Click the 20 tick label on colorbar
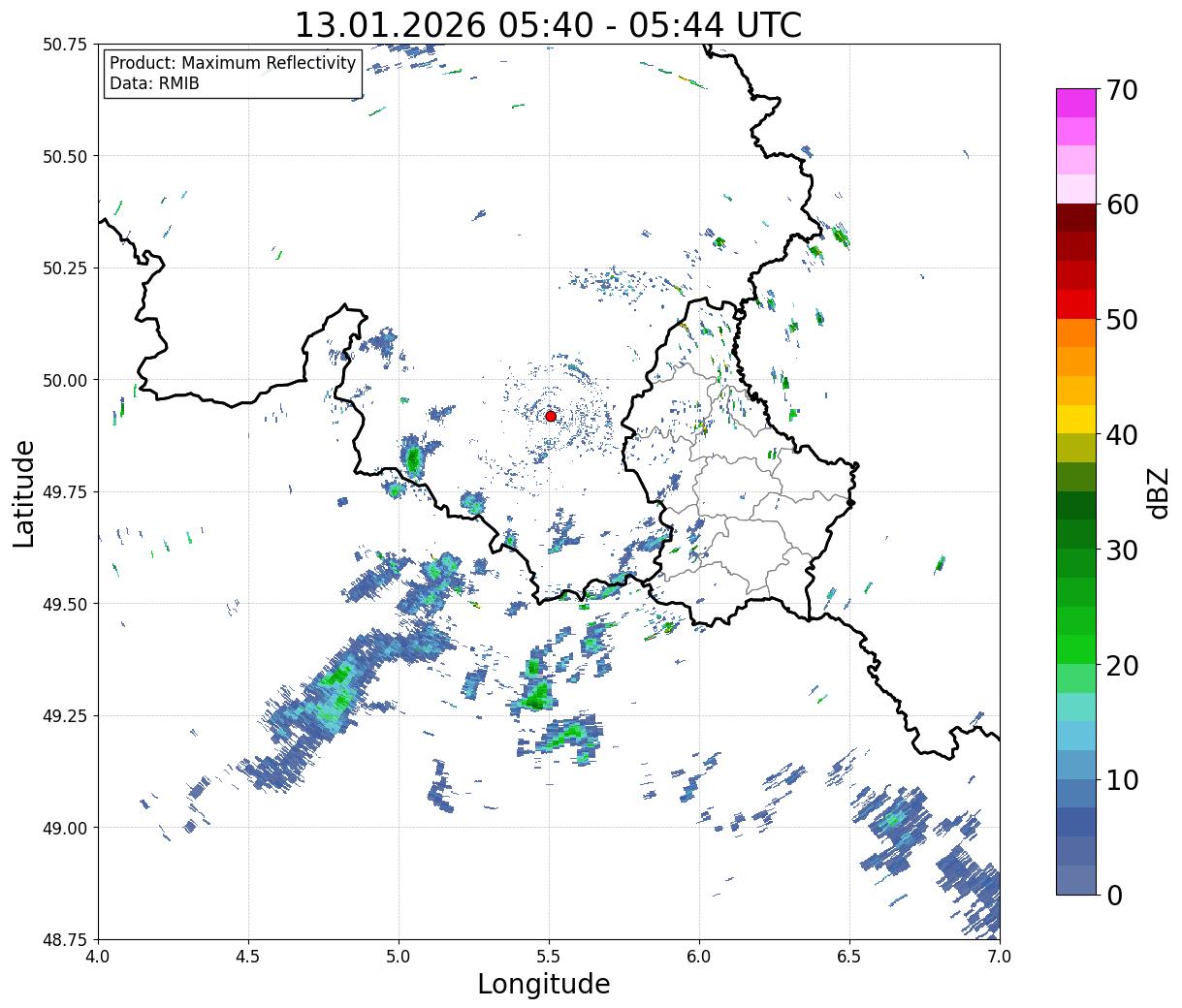The width and height of the screenshot is (1182, 1008). click(x=1122, y=665)
